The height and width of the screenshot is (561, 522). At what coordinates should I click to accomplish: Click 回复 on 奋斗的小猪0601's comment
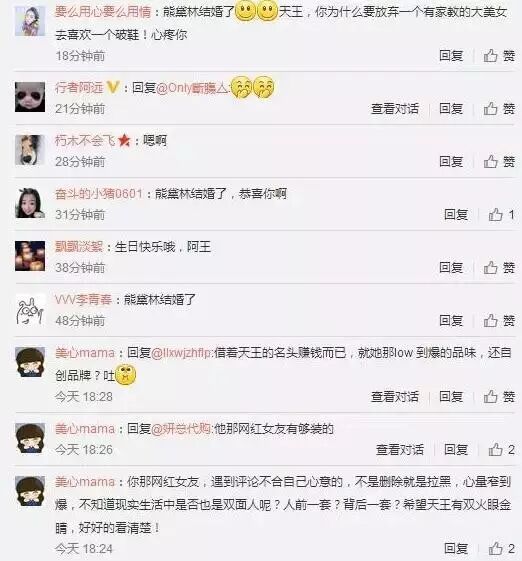[x=456, y=215]
